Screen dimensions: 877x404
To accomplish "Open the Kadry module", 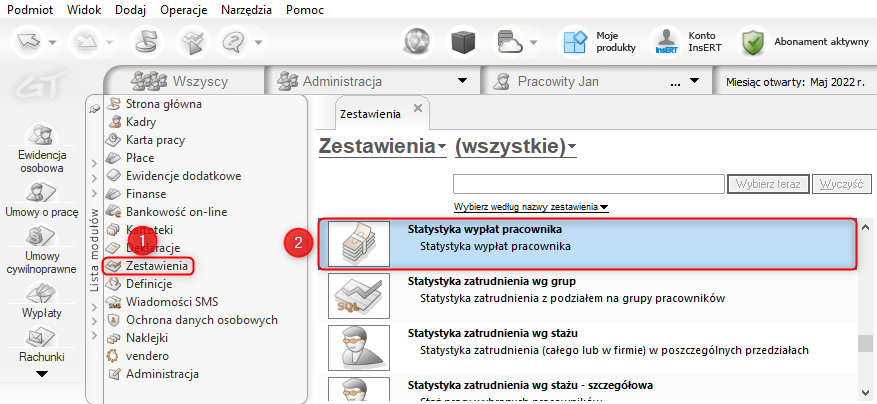I will tap(132, 122).
